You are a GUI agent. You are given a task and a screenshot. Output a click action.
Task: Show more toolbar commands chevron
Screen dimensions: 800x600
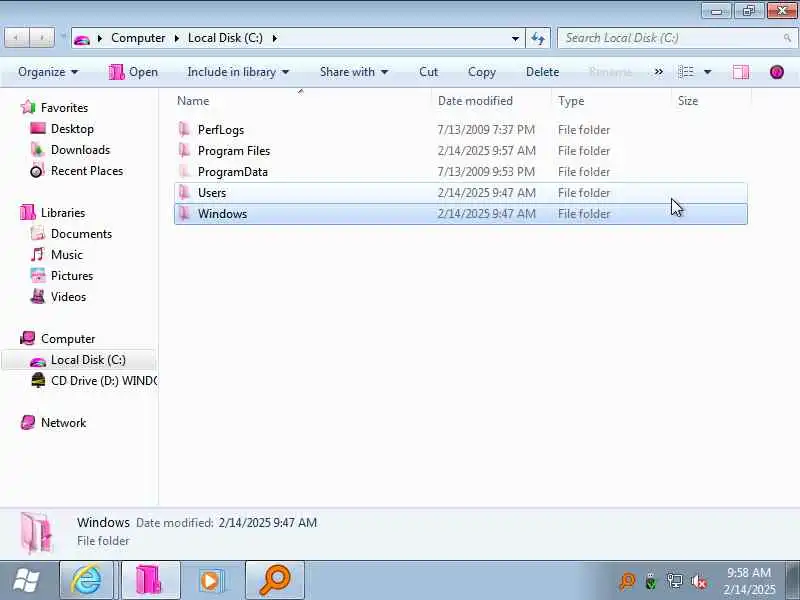(x=659, y=72)
